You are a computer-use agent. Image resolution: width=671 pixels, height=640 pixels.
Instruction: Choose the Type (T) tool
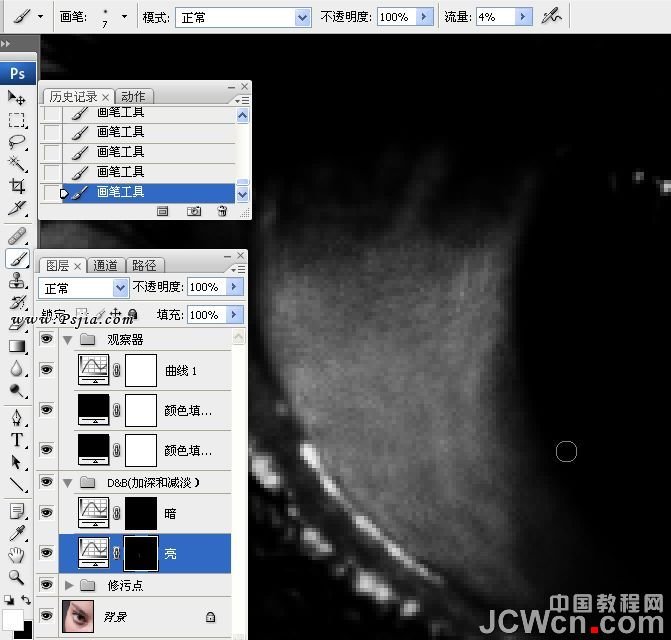pyautogui.click(x=17, y=440)
